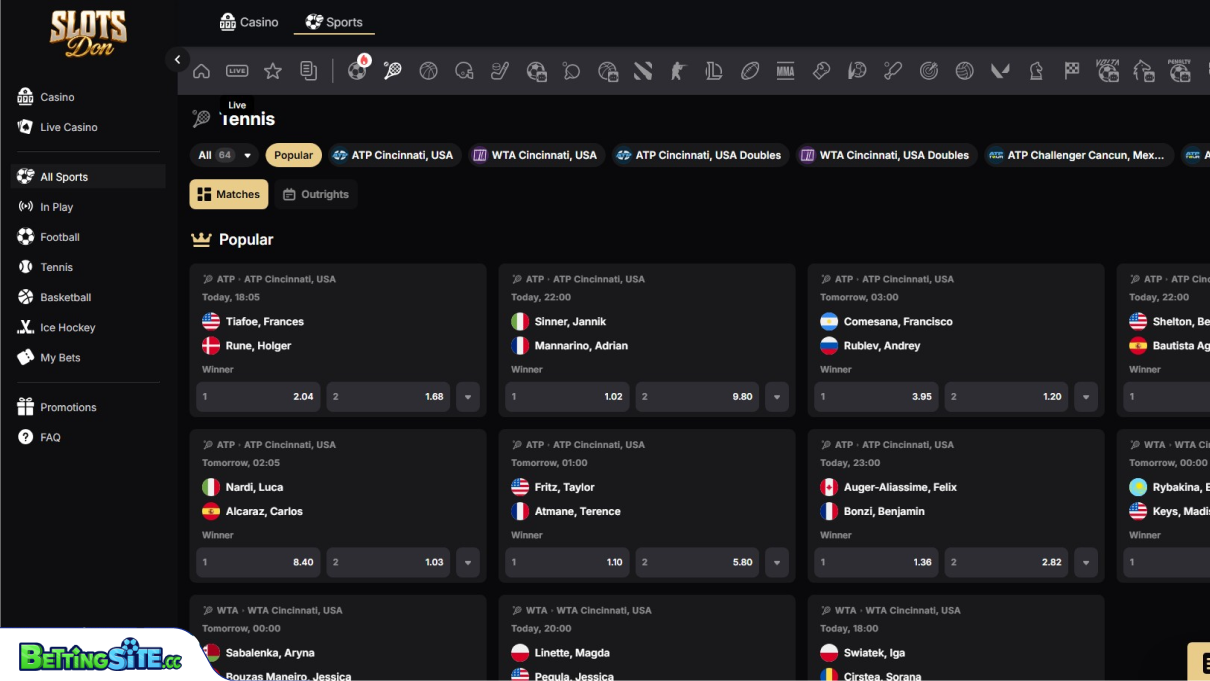1210x681 pixels.
Task: Click the Favorites star icon in the toolbar
Action: click(x=272, y=71)
